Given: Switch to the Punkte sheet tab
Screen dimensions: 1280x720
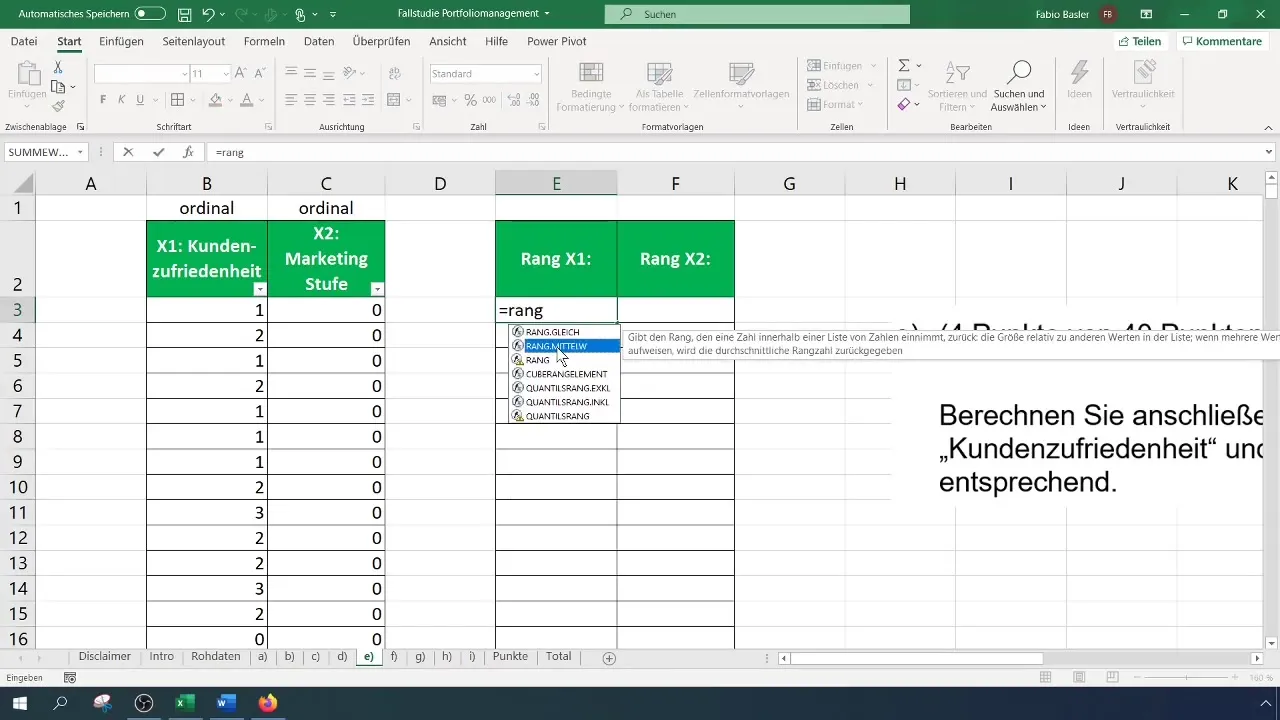Looking at the screenshot, I should (510, 657).
